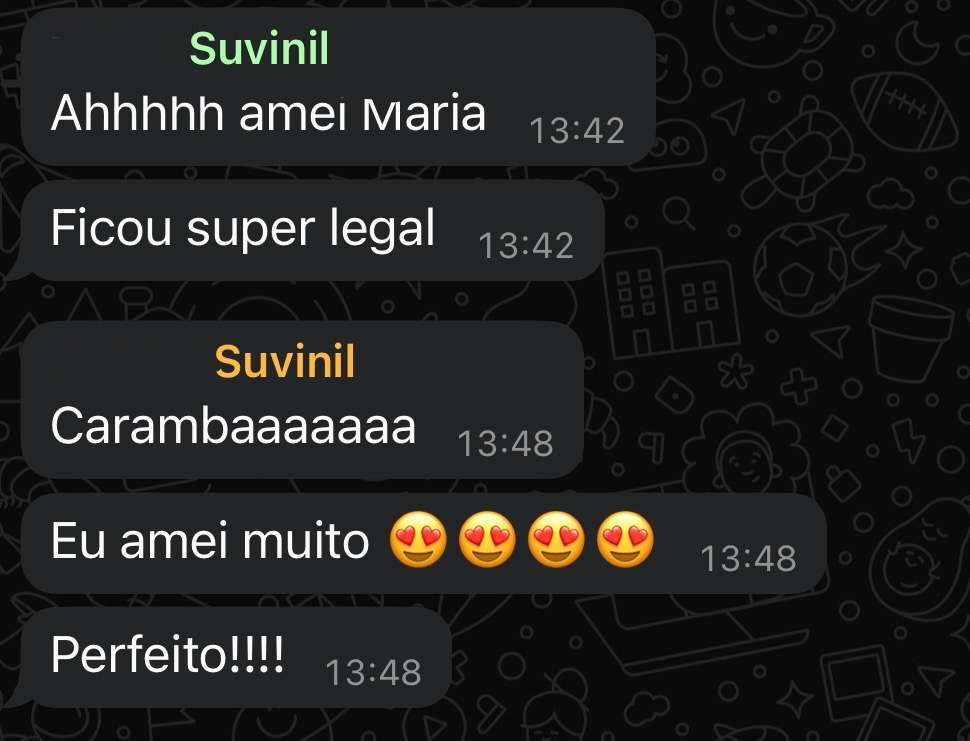This screenshot has height=741, width=970.
Task: Select the 'Perfeito!!!!' message bubble
Action: click(x=236, y=657)
